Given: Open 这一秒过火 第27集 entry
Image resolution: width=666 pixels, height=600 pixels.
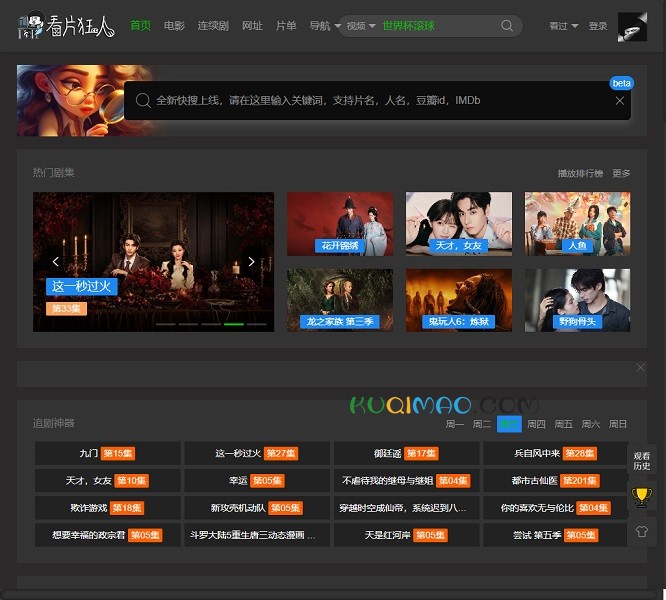Looking at the screenshot, I should (257, 454).
